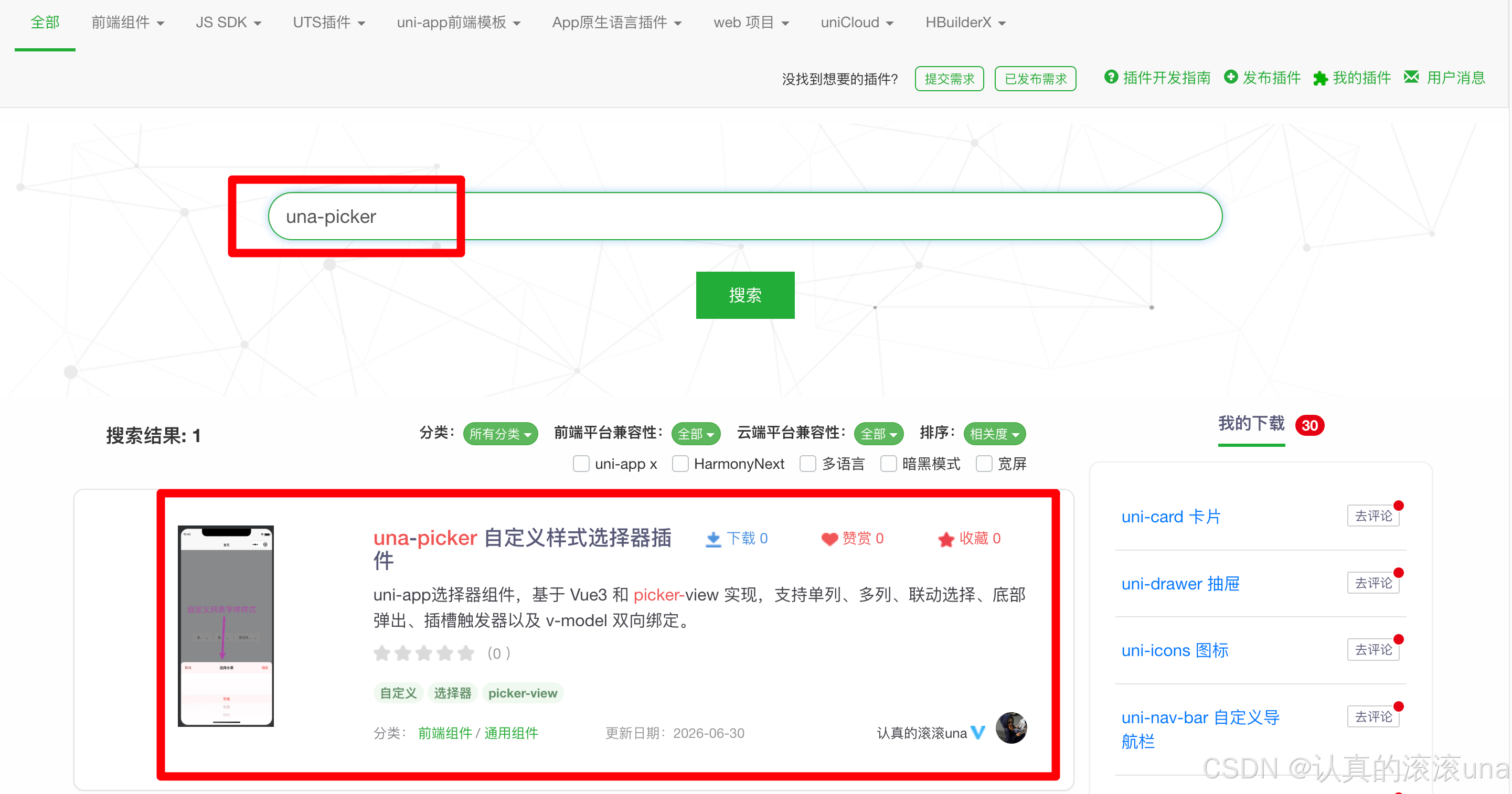The image size is (1512, 794).
Task: Open the 用户消息 link
Action: click(1456, 78)
